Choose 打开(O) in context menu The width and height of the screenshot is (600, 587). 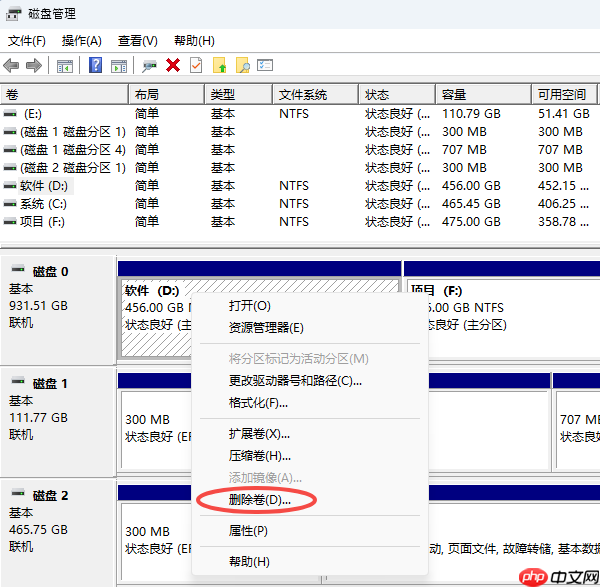click(310, 306)
